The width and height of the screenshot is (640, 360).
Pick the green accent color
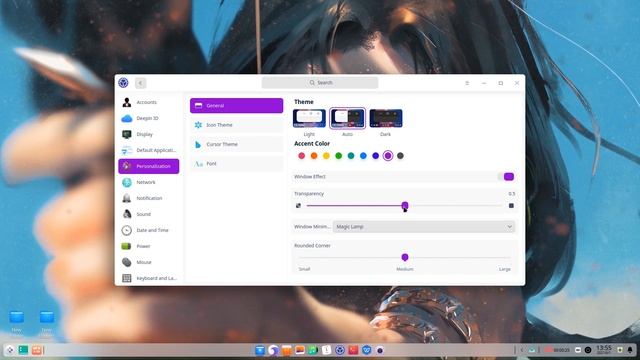338,156
